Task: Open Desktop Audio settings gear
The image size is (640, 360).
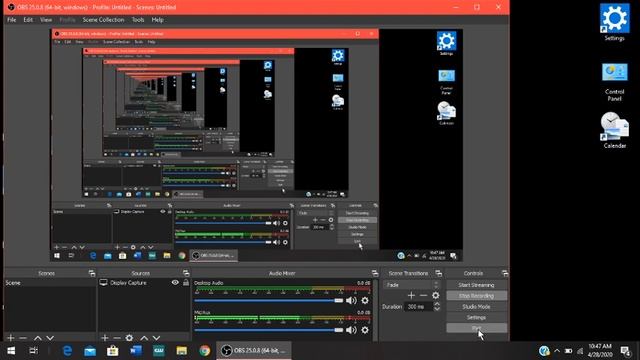Action: click(x=365, y=300)
